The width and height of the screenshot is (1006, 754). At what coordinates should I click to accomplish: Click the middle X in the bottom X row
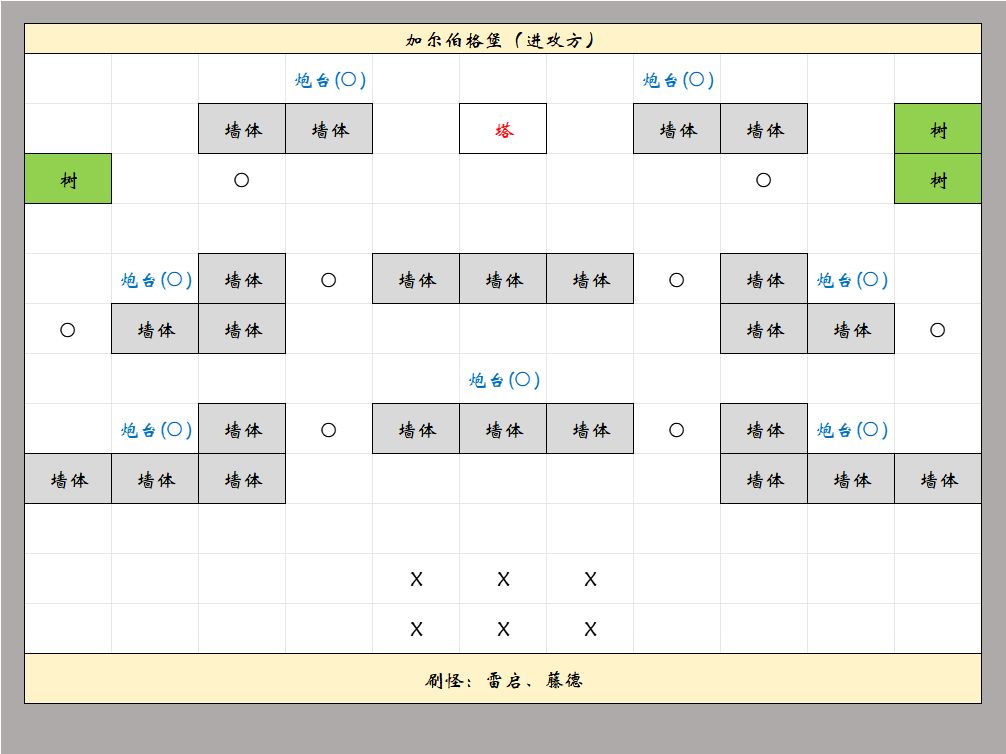(504, 629)
